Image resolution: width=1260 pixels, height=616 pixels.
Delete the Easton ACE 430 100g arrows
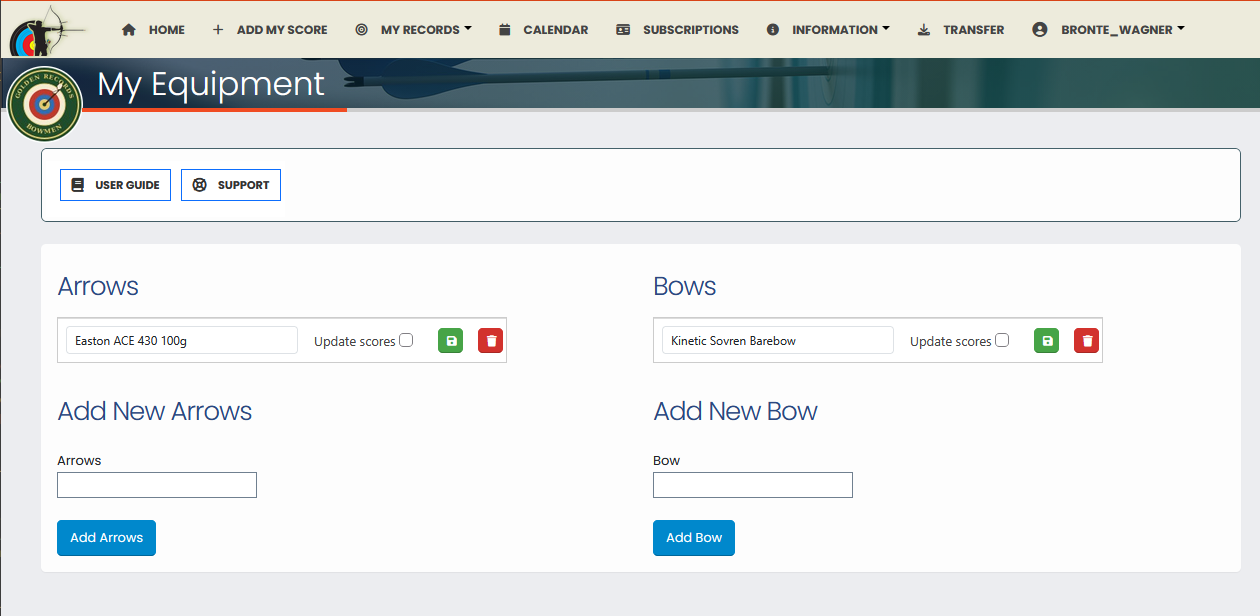point(491,341)
